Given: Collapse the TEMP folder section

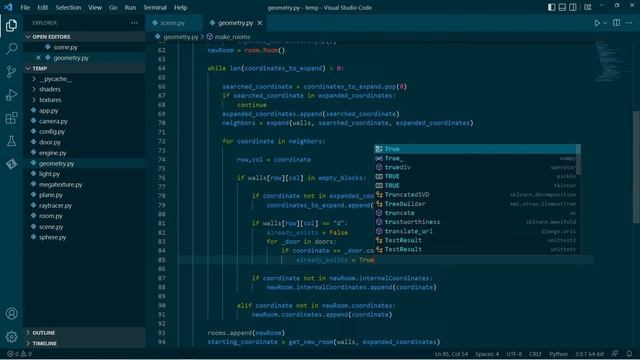Looking at the screenshot, I should (x=84, y=68).
